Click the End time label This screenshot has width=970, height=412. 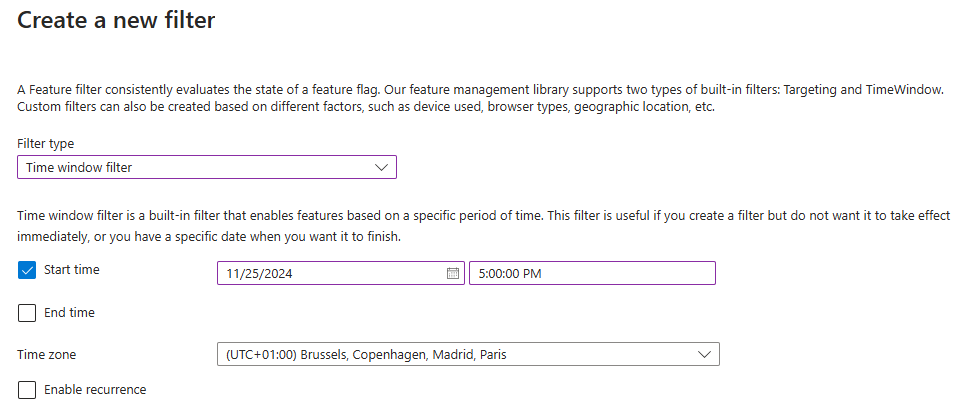tap(69, 313)
